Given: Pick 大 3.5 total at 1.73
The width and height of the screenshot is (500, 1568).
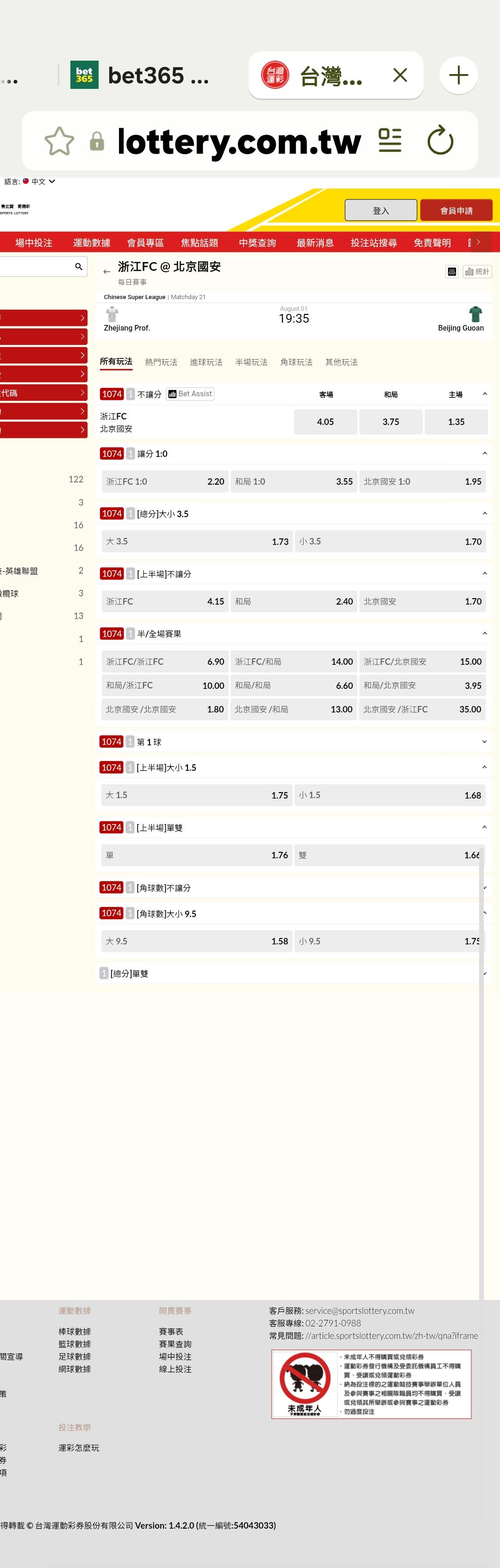Looking at the screenshot, I should click(x=197, y=541).
